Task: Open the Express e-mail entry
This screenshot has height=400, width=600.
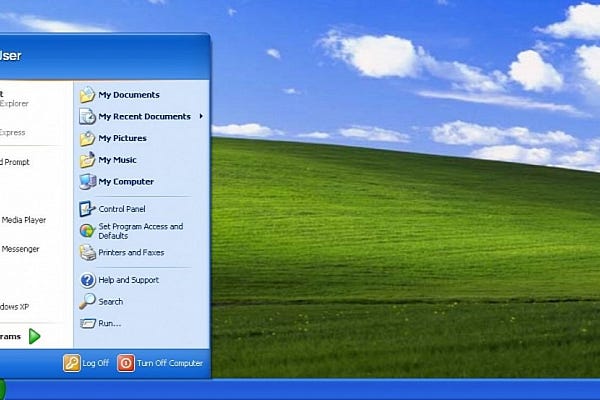Action: pos(13,132)
